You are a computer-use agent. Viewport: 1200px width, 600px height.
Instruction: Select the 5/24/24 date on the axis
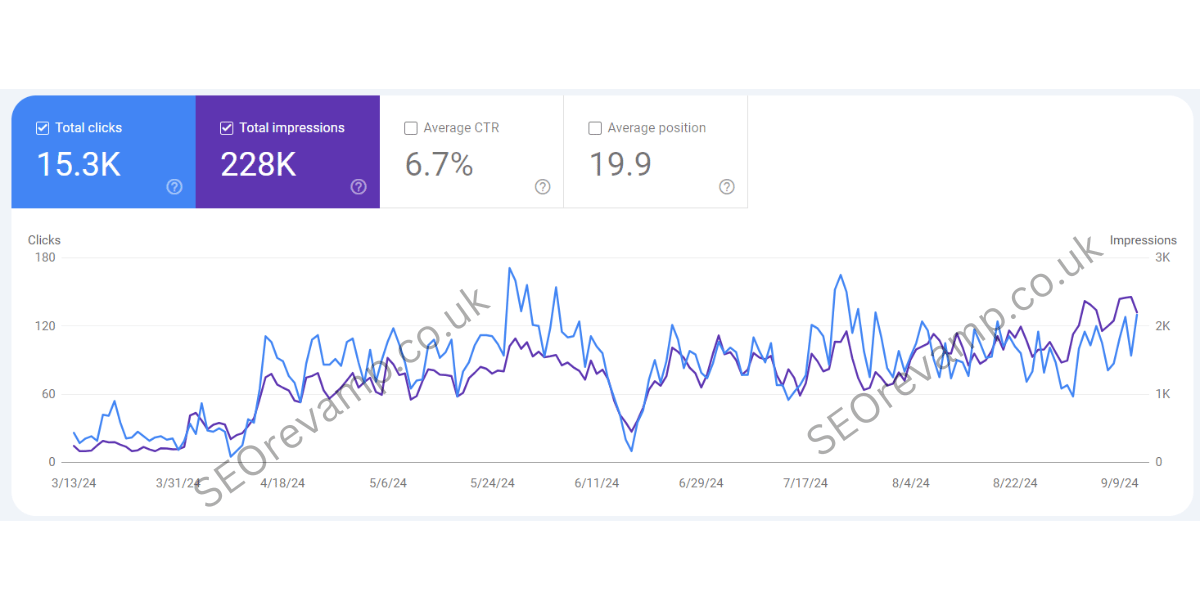[x=492, y=483]
